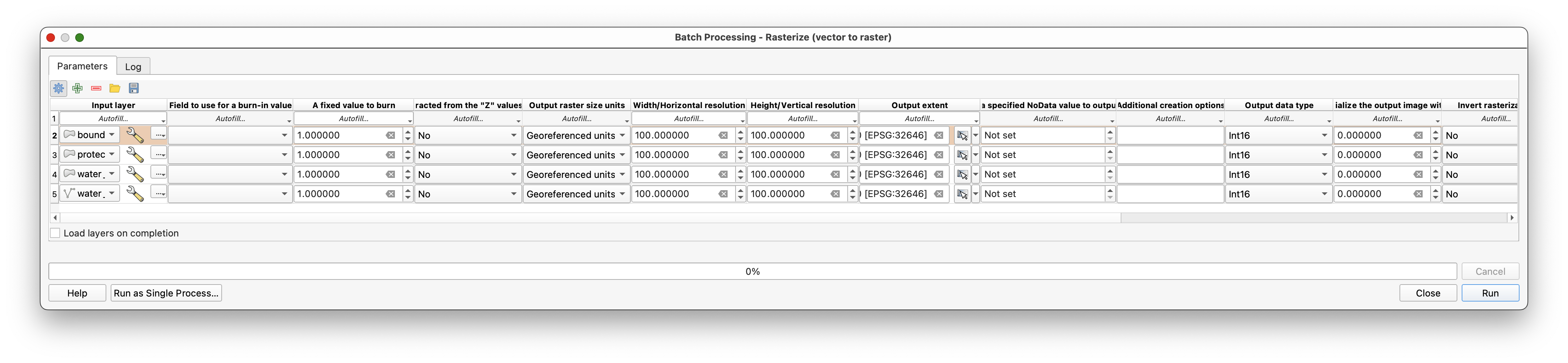Image resolution: width=1568 pixels, height=363 pixels.
Task: Click the scroll right arrow
Action: tap(1512, 217)
